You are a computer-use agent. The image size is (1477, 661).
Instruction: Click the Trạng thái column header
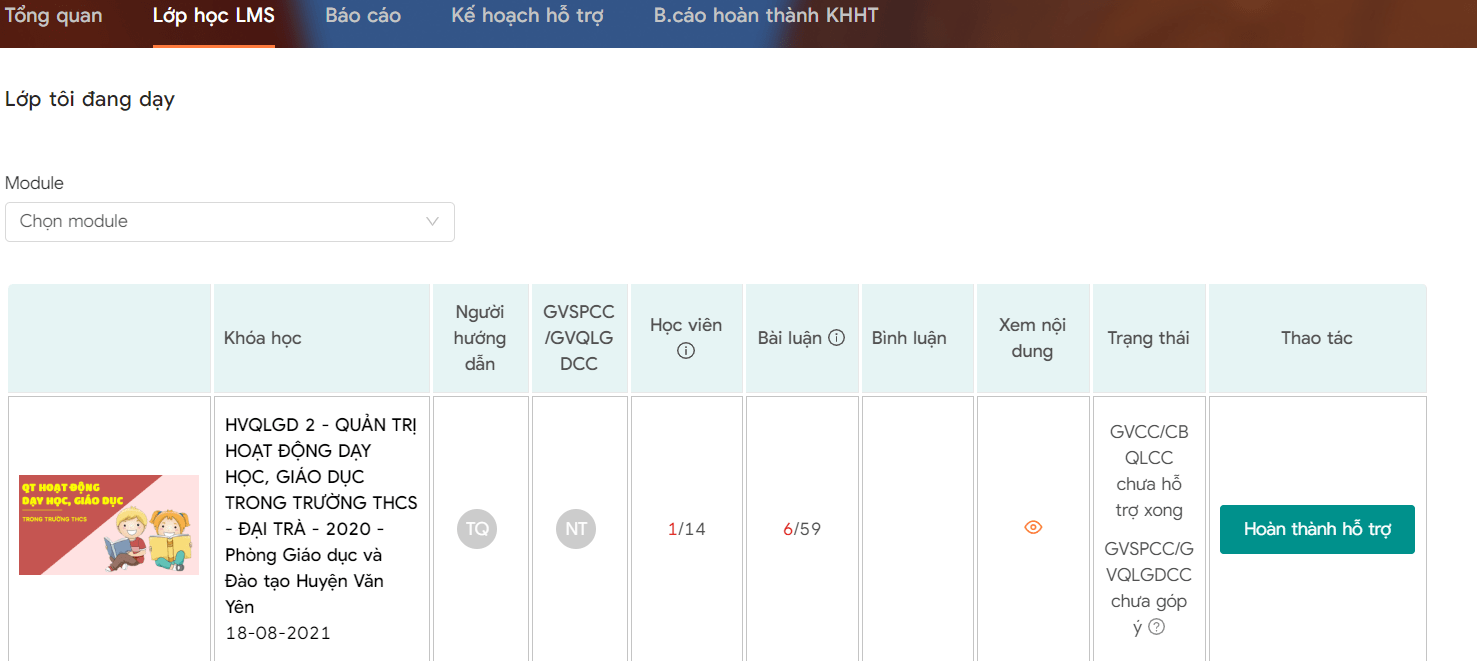point(1148,338)
